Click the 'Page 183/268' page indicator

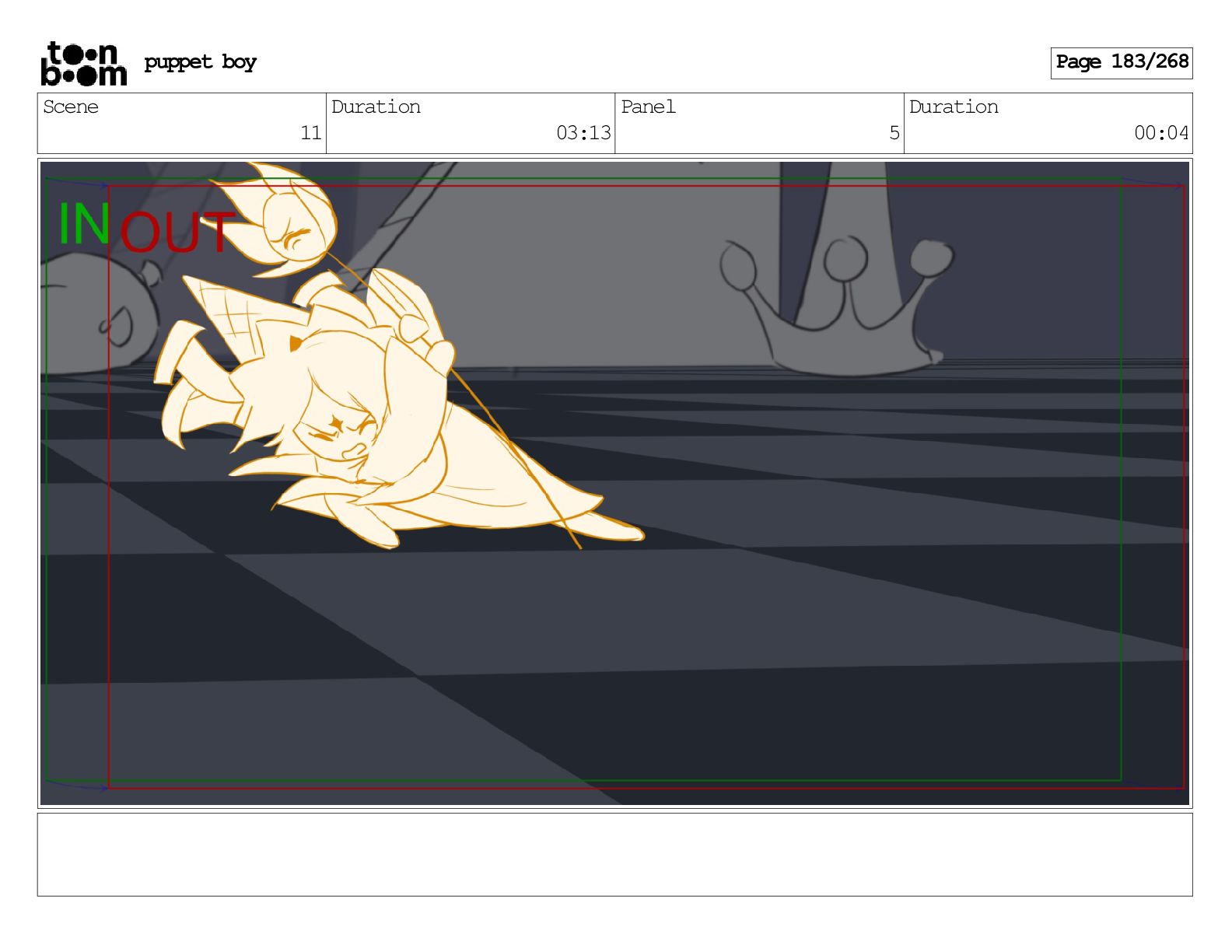click(1122, 62)
